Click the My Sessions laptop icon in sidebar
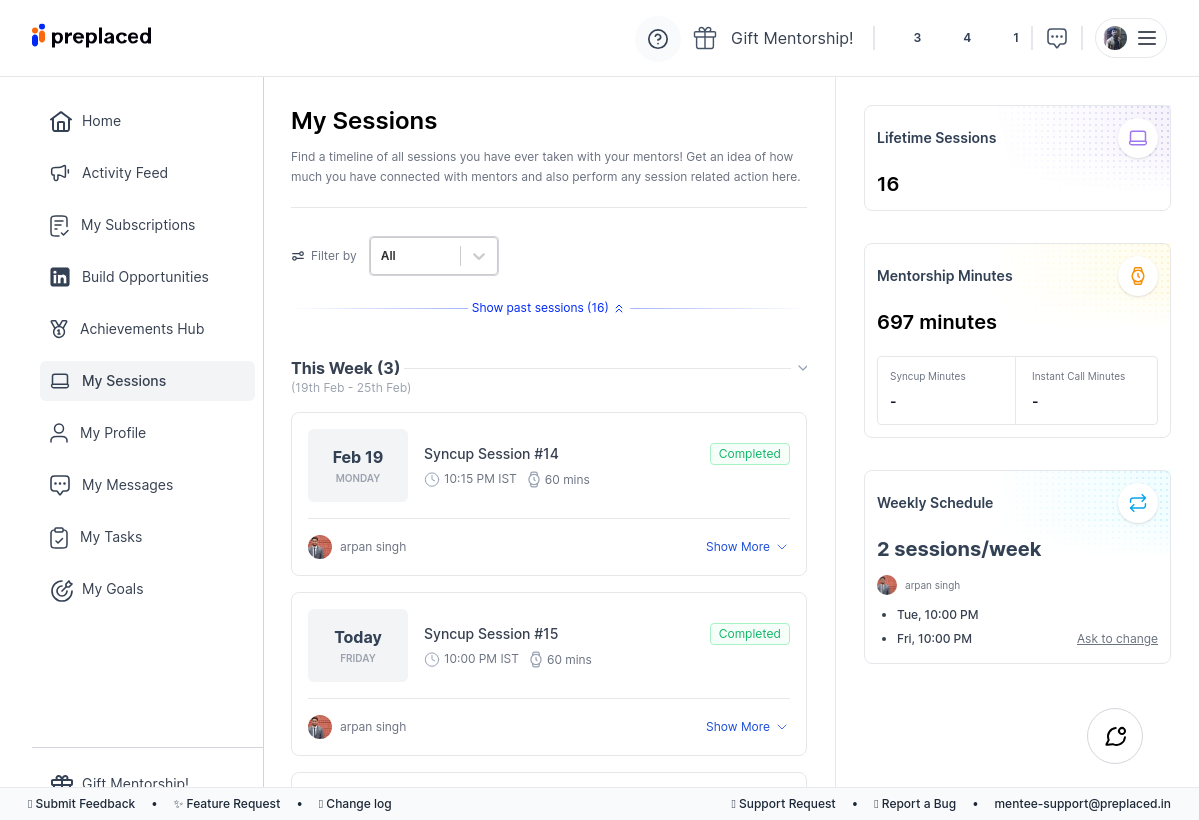1199x820 pixels. click(x=60, y=381)
